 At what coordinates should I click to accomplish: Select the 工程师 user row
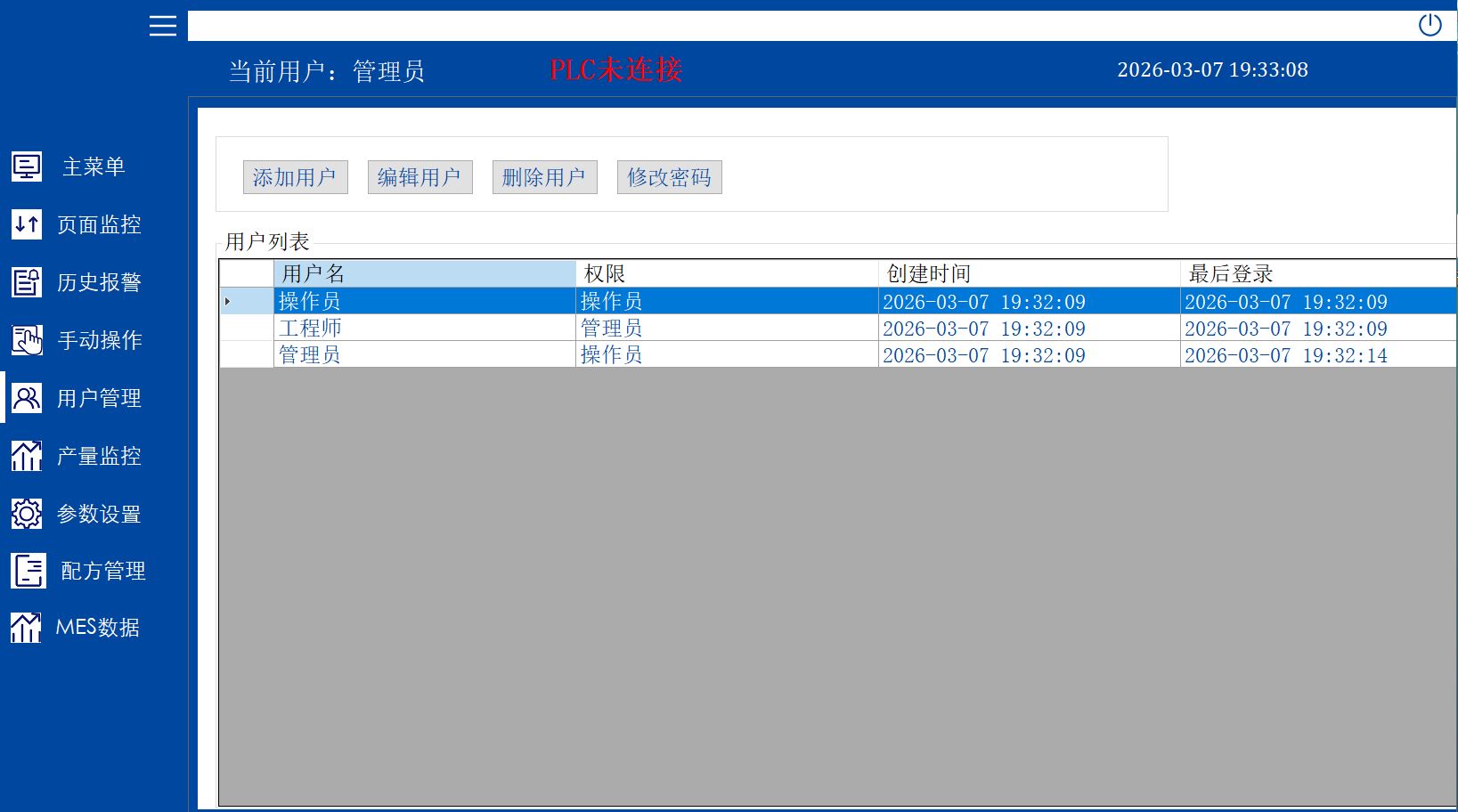point(424,329)
